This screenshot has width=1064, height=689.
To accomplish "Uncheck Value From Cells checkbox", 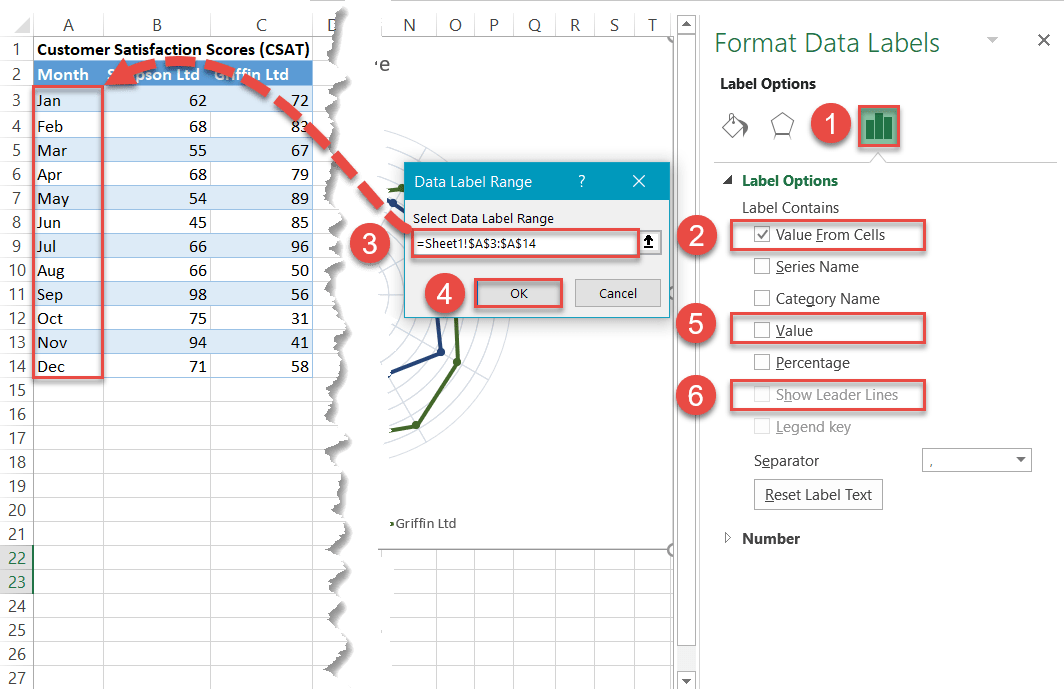I will click(762, 235).
